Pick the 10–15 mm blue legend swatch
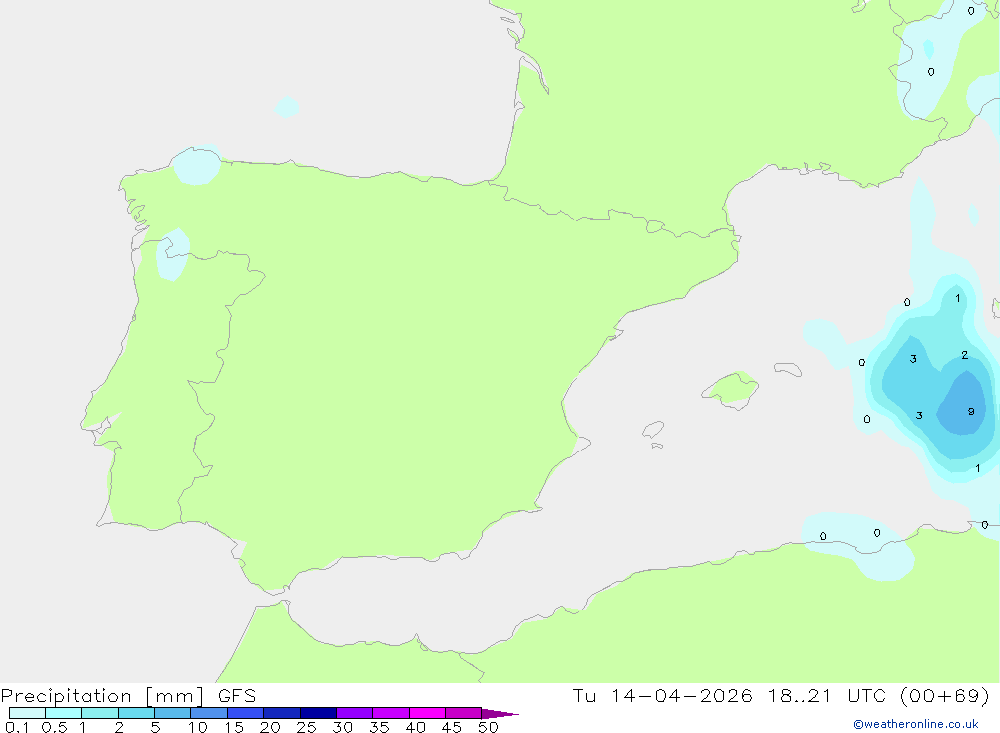The height and width of the screenshot is (733, 1000). 209,713
